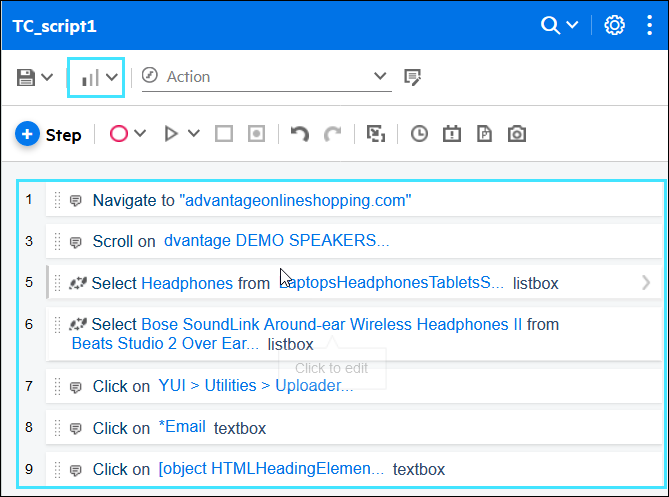This screenshot has width=669, height=497.
Task: Click the undo arrow icon
Action: [299, 134]
